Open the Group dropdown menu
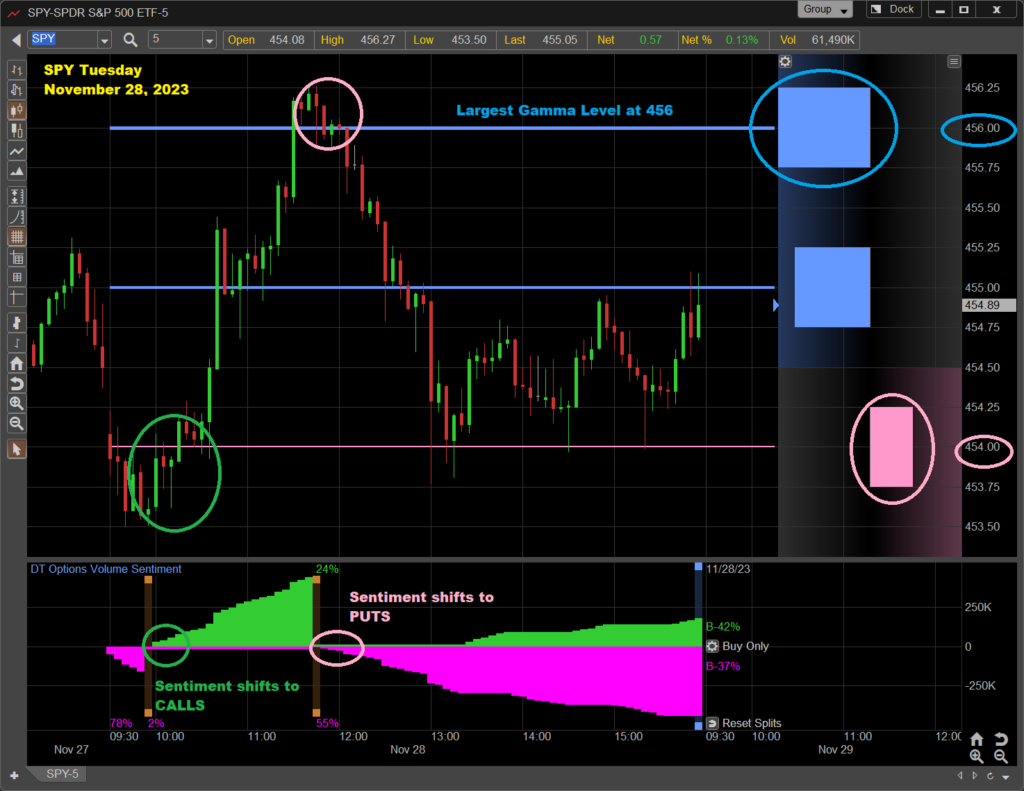The image size is (1024, 791). [825, 10]
